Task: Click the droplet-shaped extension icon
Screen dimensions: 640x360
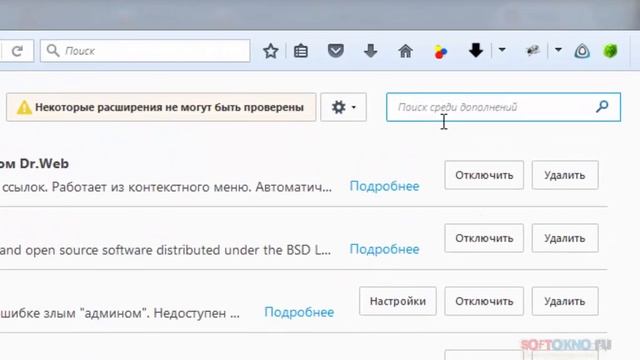Action: (x=582, y=51)
